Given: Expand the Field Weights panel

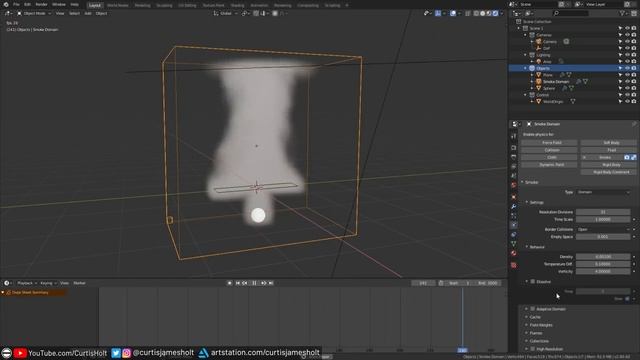Looking at the screenshot, I should 540,325.
